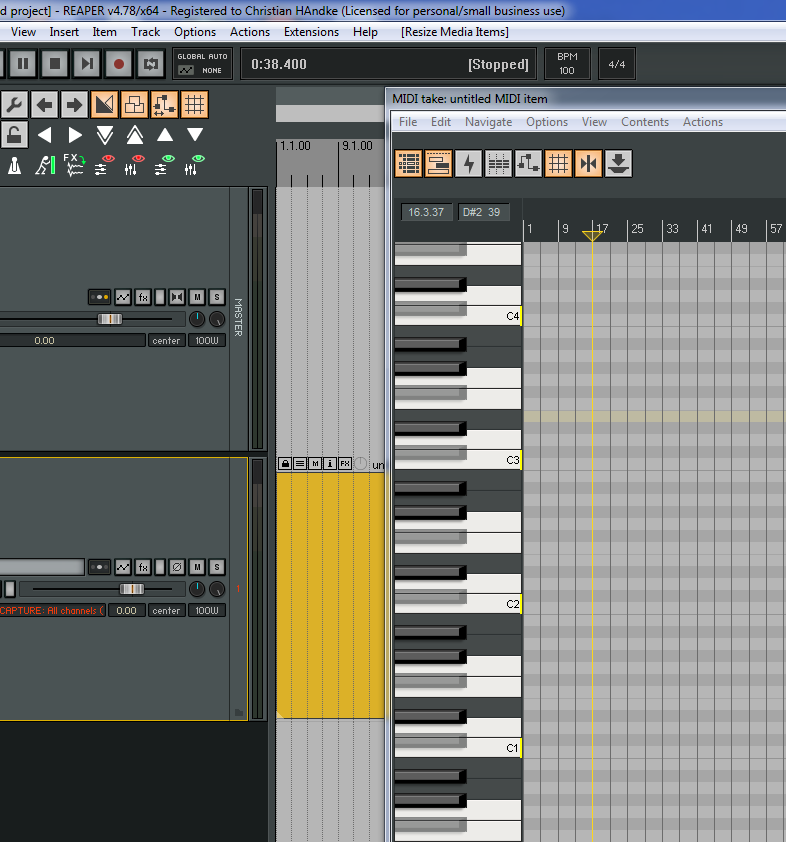The height and width of the screenshot is (842, 786).
Task: Click the wrench settings icon in main toolbar
Action: pos(14,104)
